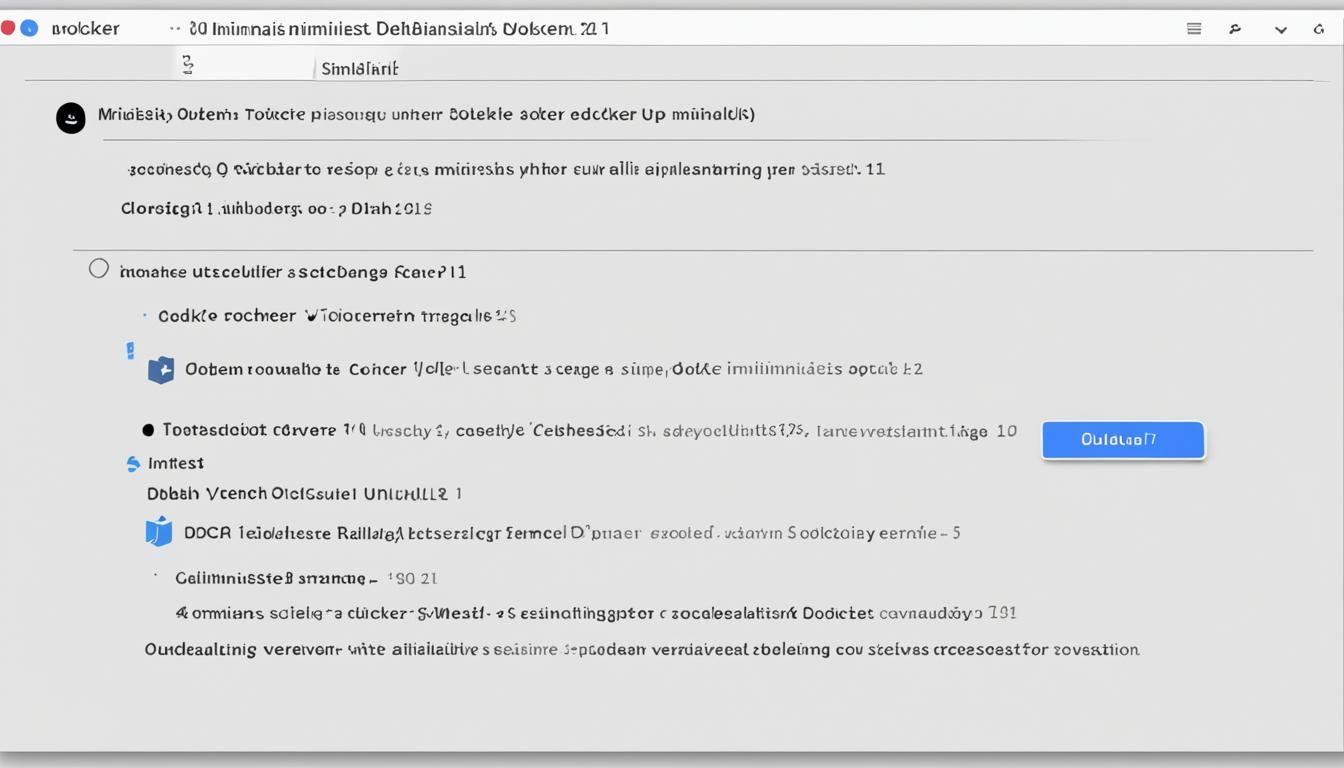This screenshot has width=1344, height=768.
Task: Switch to the Simlalarit tab
Action: (x=359, y=69)
